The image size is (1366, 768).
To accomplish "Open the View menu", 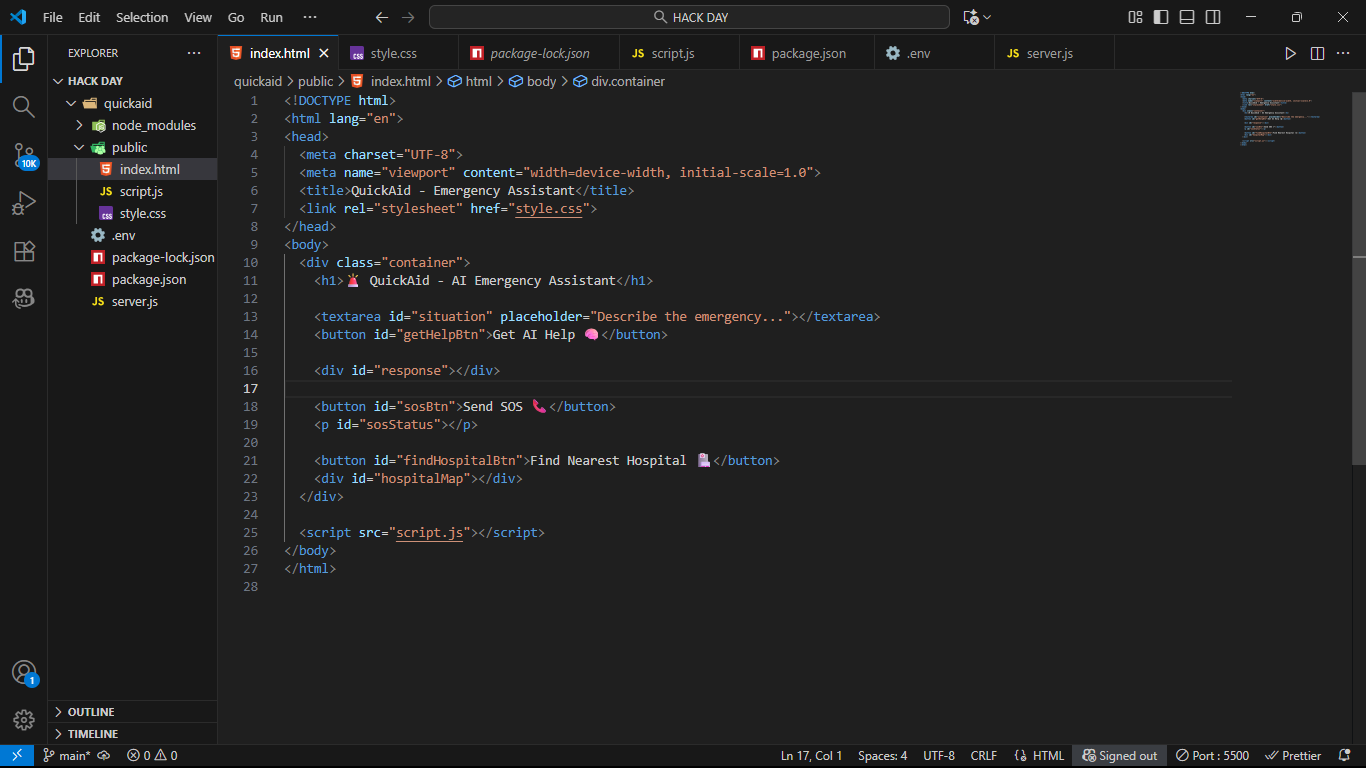I will click(x=198, y=17).
